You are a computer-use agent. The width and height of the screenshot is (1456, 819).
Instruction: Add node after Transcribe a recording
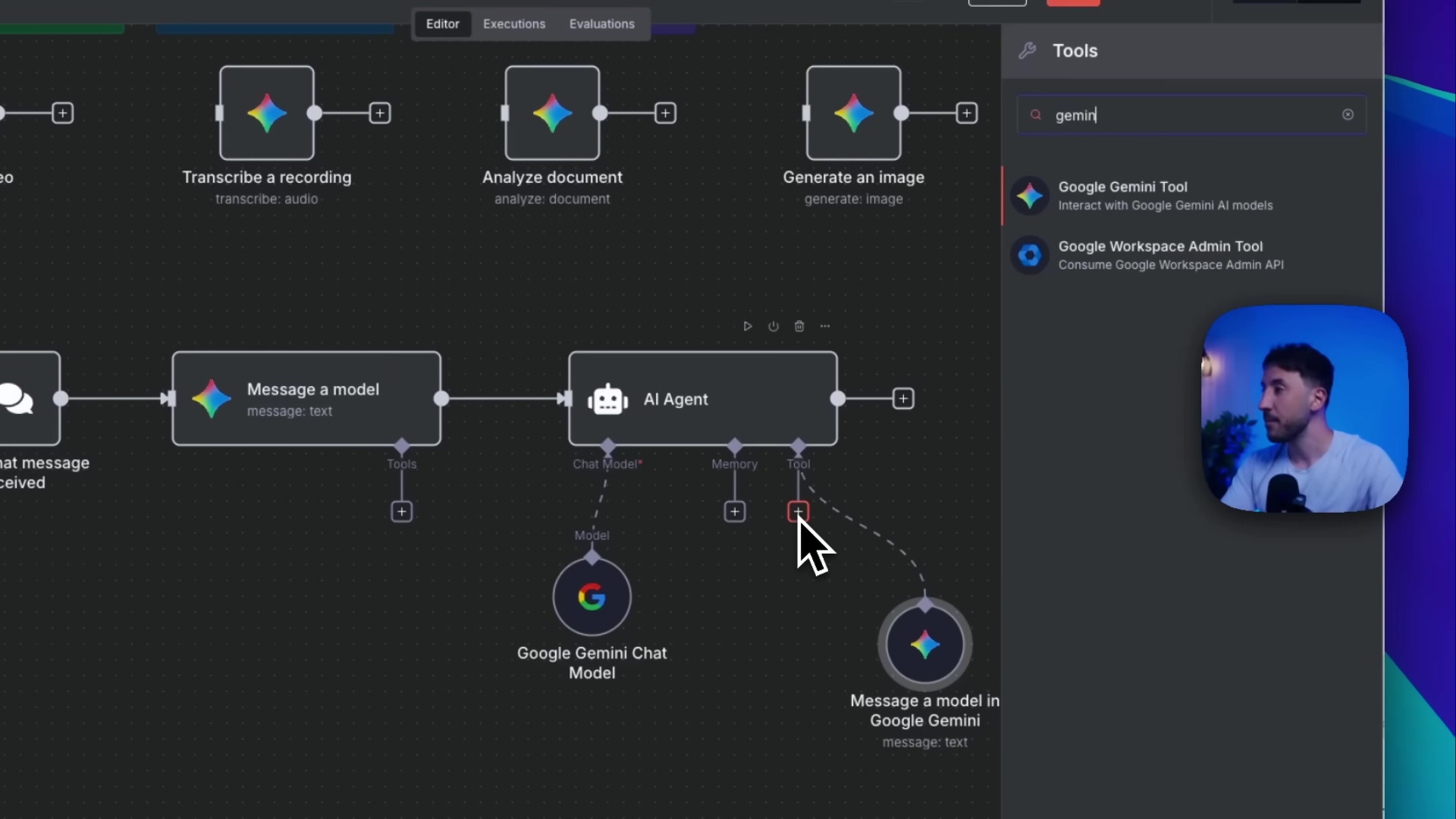380,113
